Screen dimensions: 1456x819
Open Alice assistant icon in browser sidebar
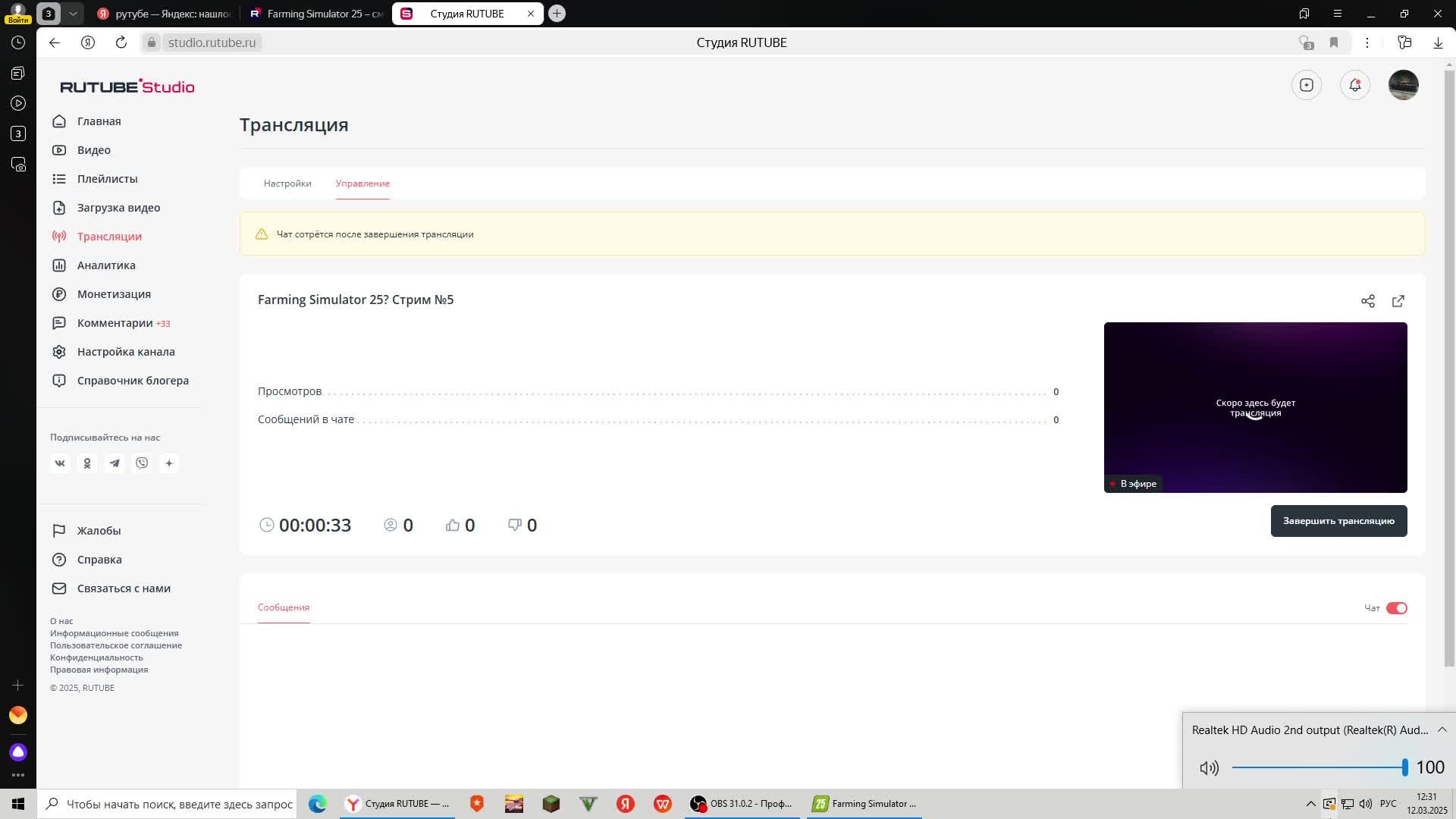(18, 752)
